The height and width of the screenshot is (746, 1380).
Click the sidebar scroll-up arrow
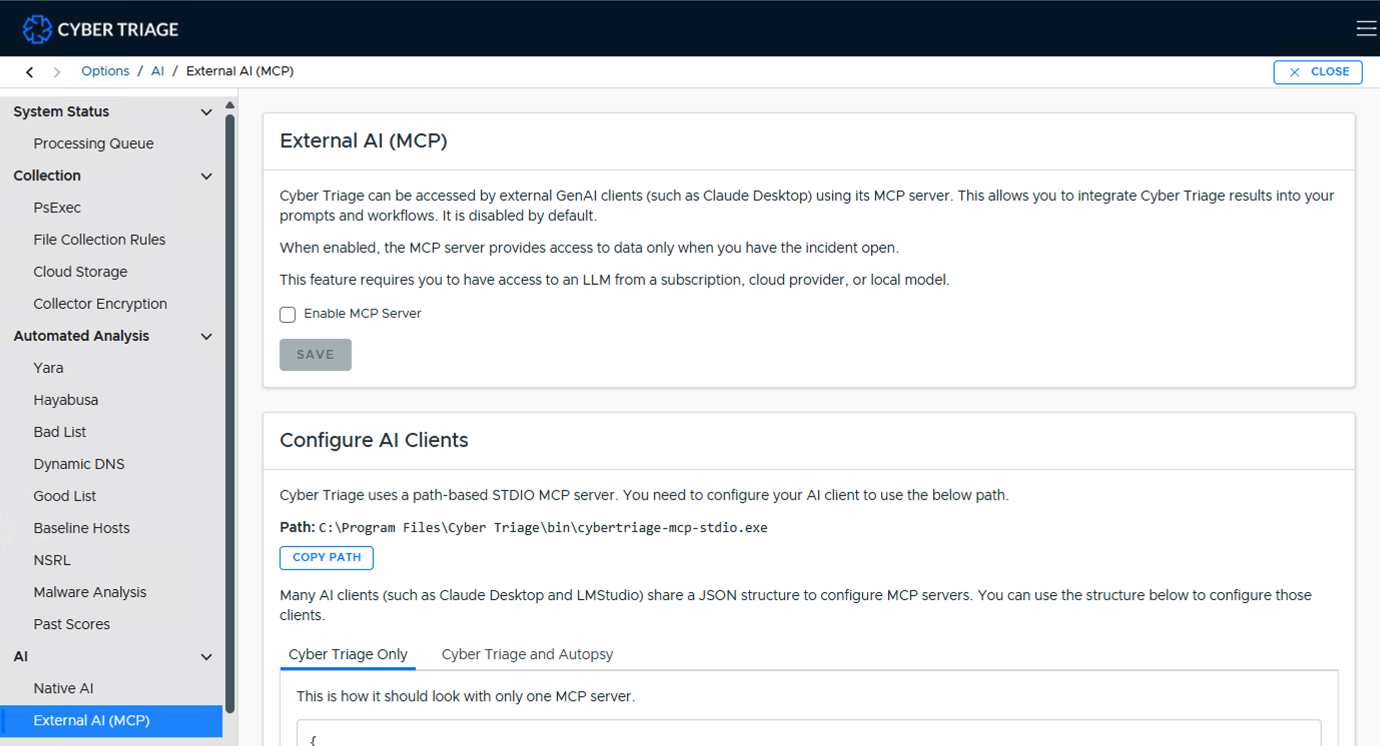pos(230,105)
